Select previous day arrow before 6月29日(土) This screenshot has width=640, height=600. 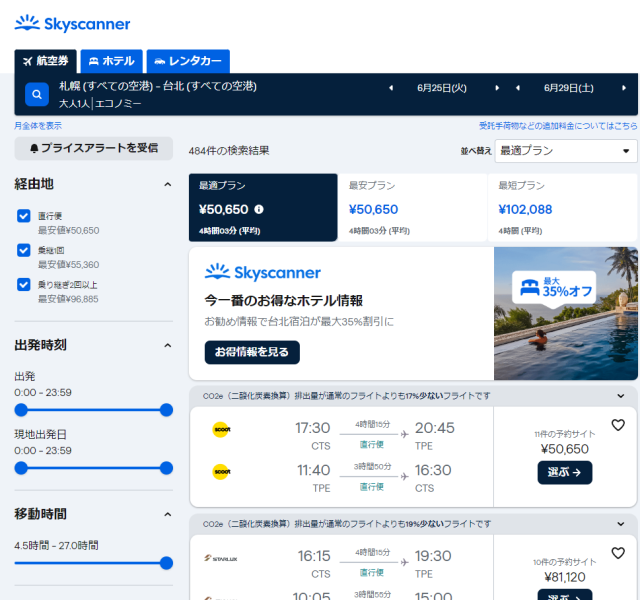[x=517, y=88]
